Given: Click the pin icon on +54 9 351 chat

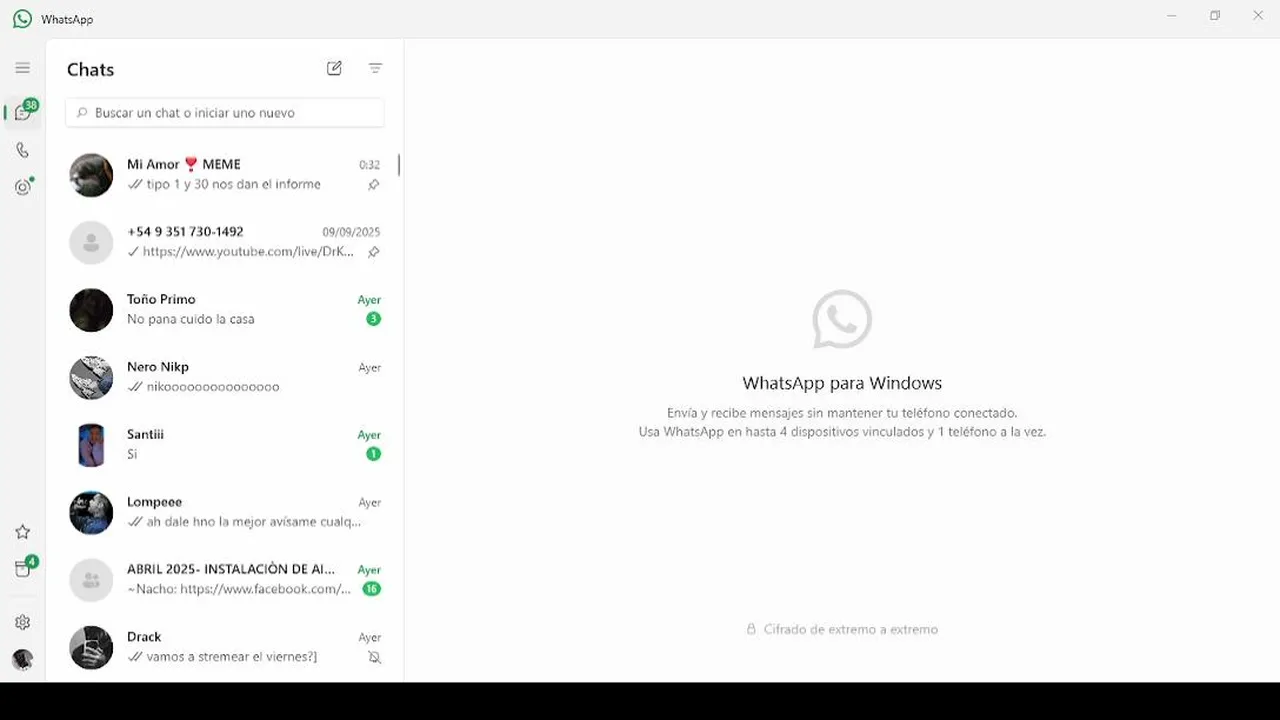Looking at the screenshot, I should [x=373, y=252].
